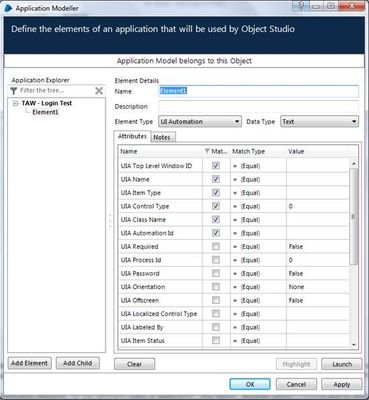Viewport: 369px width, 400px height.
Task: Check Match for UIA Required
Action: [216, 246]
